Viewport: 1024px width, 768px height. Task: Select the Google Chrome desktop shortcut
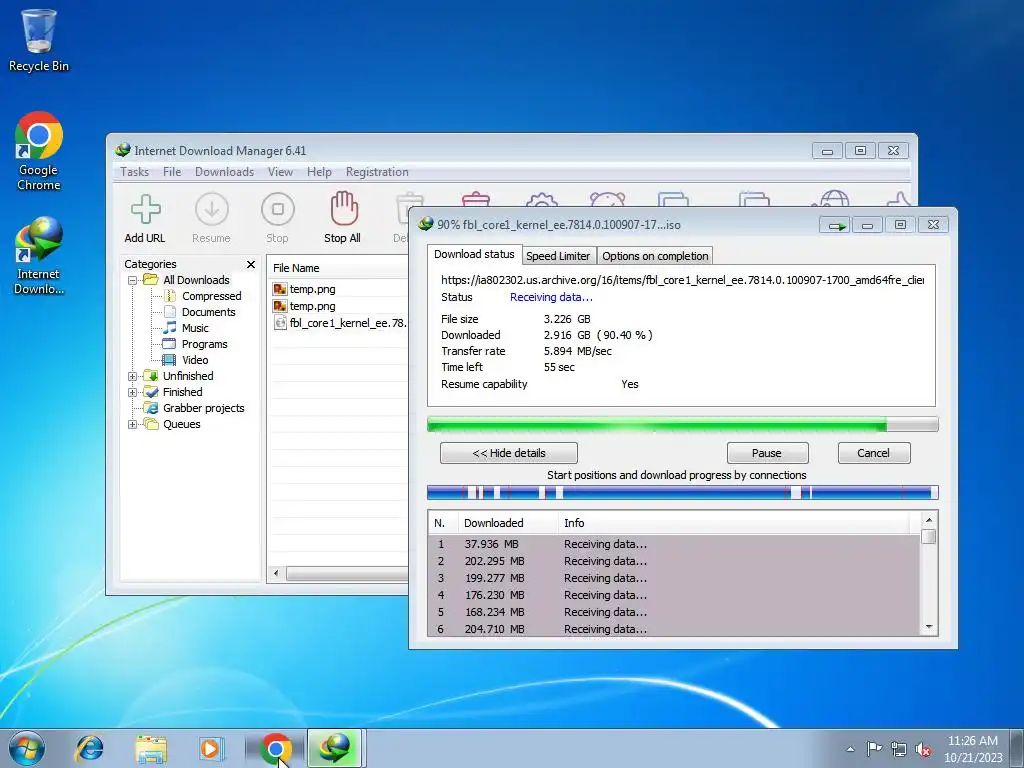click(x=39, y=152)
